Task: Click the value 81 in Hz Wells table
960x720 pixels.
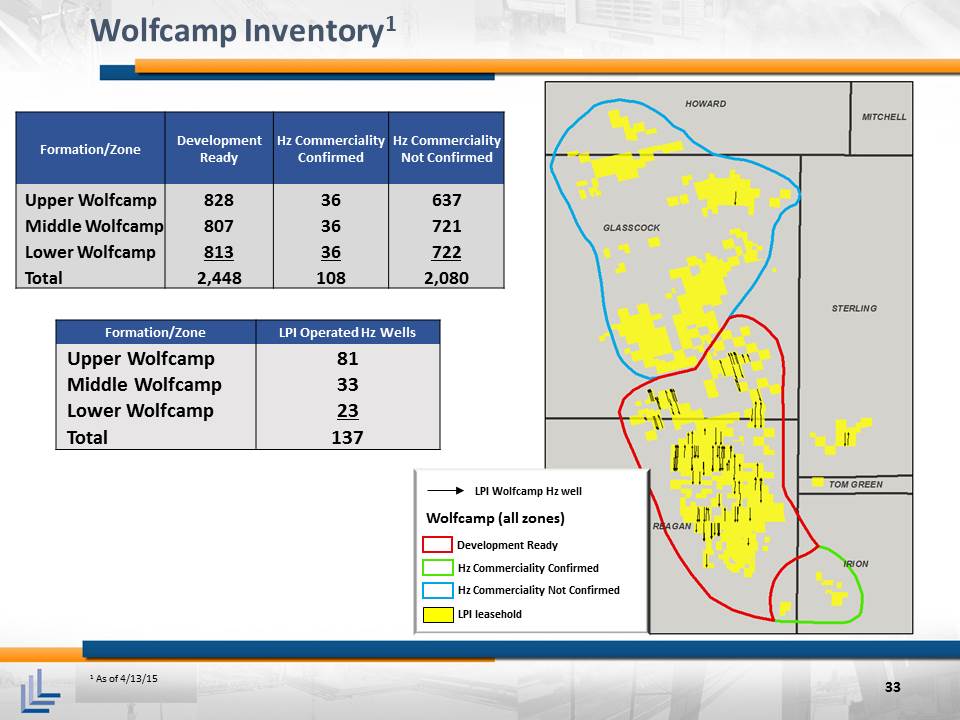Action: point(347,358)
